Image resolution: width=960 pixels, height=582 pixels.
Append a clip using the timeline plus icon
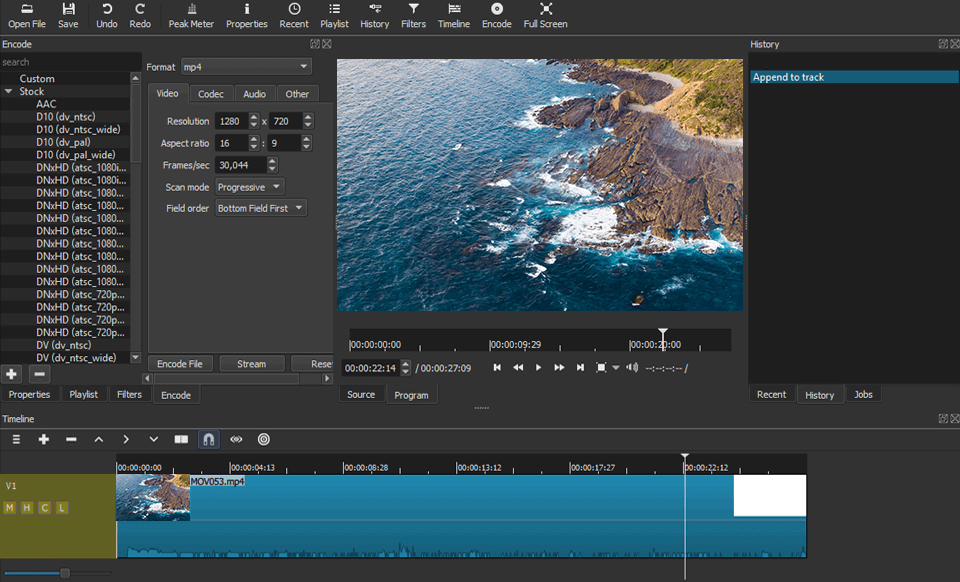pos(44,439)
